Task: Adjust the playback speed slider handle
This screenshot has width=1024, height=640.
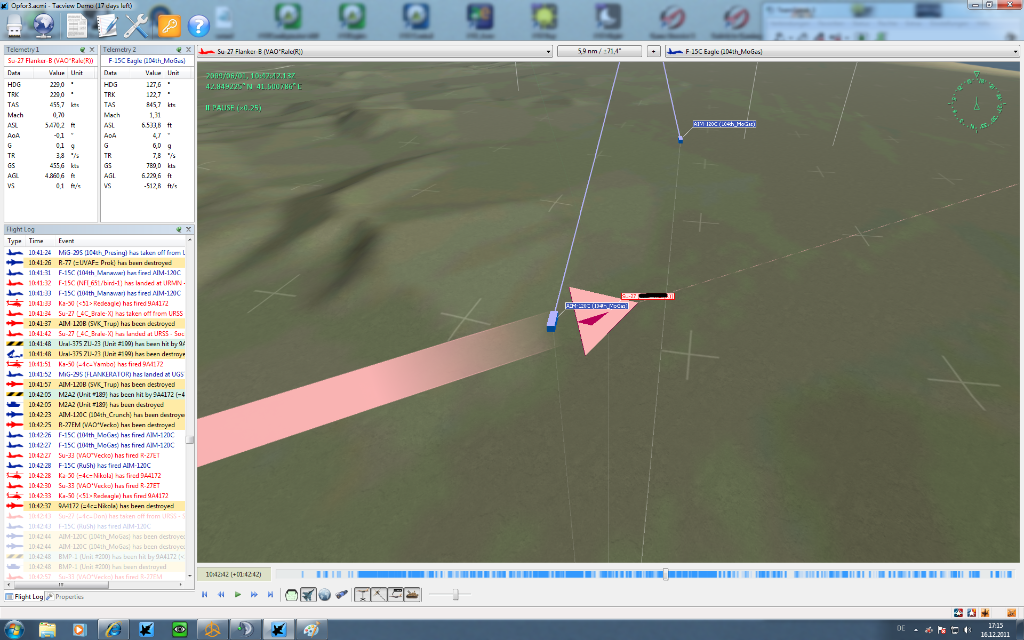Action: (x=457, y=594)
